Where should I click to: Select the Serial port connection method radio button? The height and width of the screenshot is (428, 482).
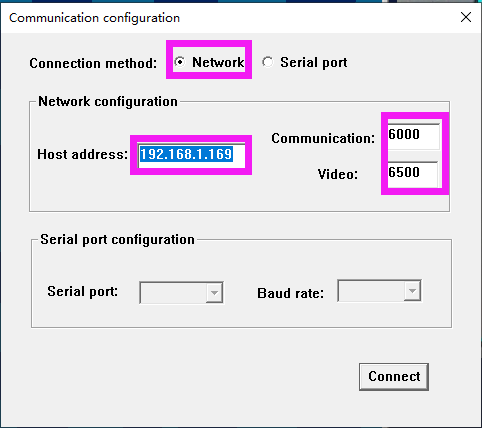pos(267,62)
